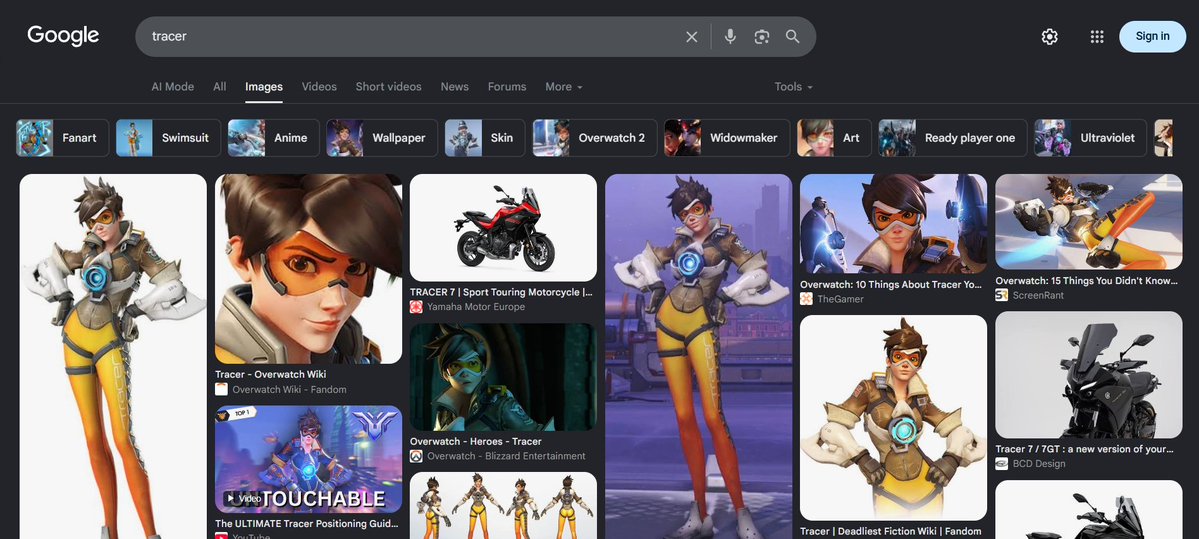This screenshot has height=539, width=1199.
Task: Select the Images tab
Action: [264, 86]
